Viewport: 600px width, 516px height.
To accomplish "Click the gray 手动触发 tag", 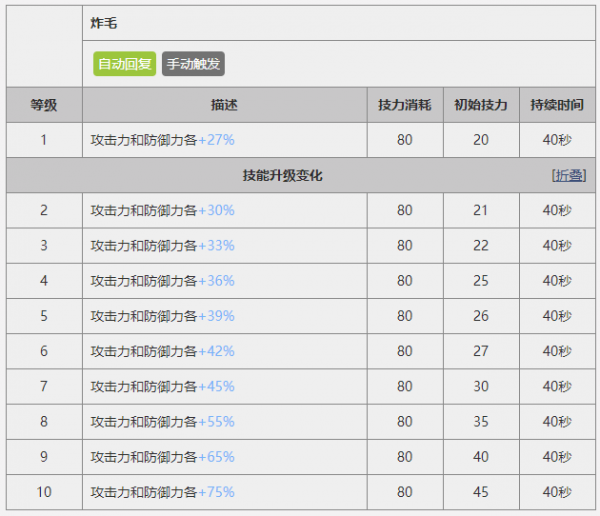I will pyautogui.click(x=193, y=65).
